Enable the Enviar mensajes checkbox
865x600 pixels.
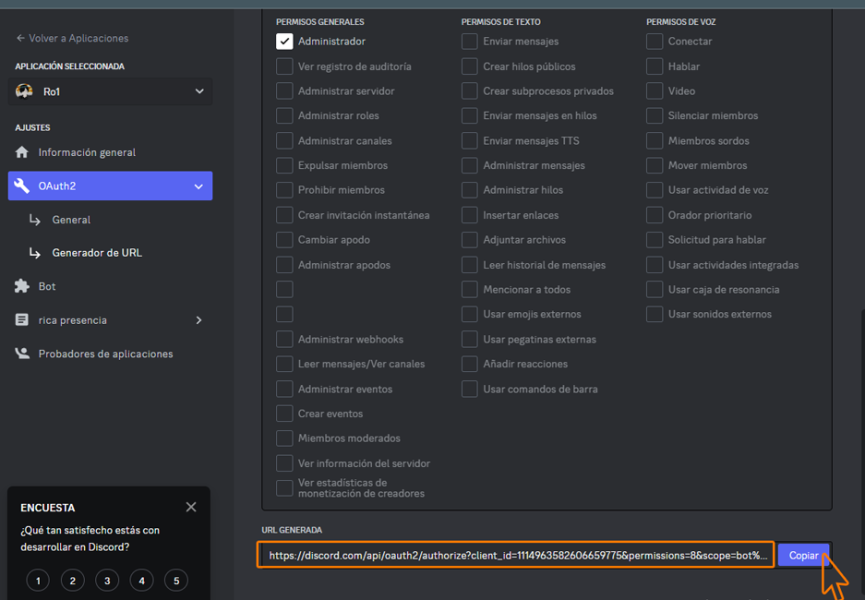pos(470,42)
